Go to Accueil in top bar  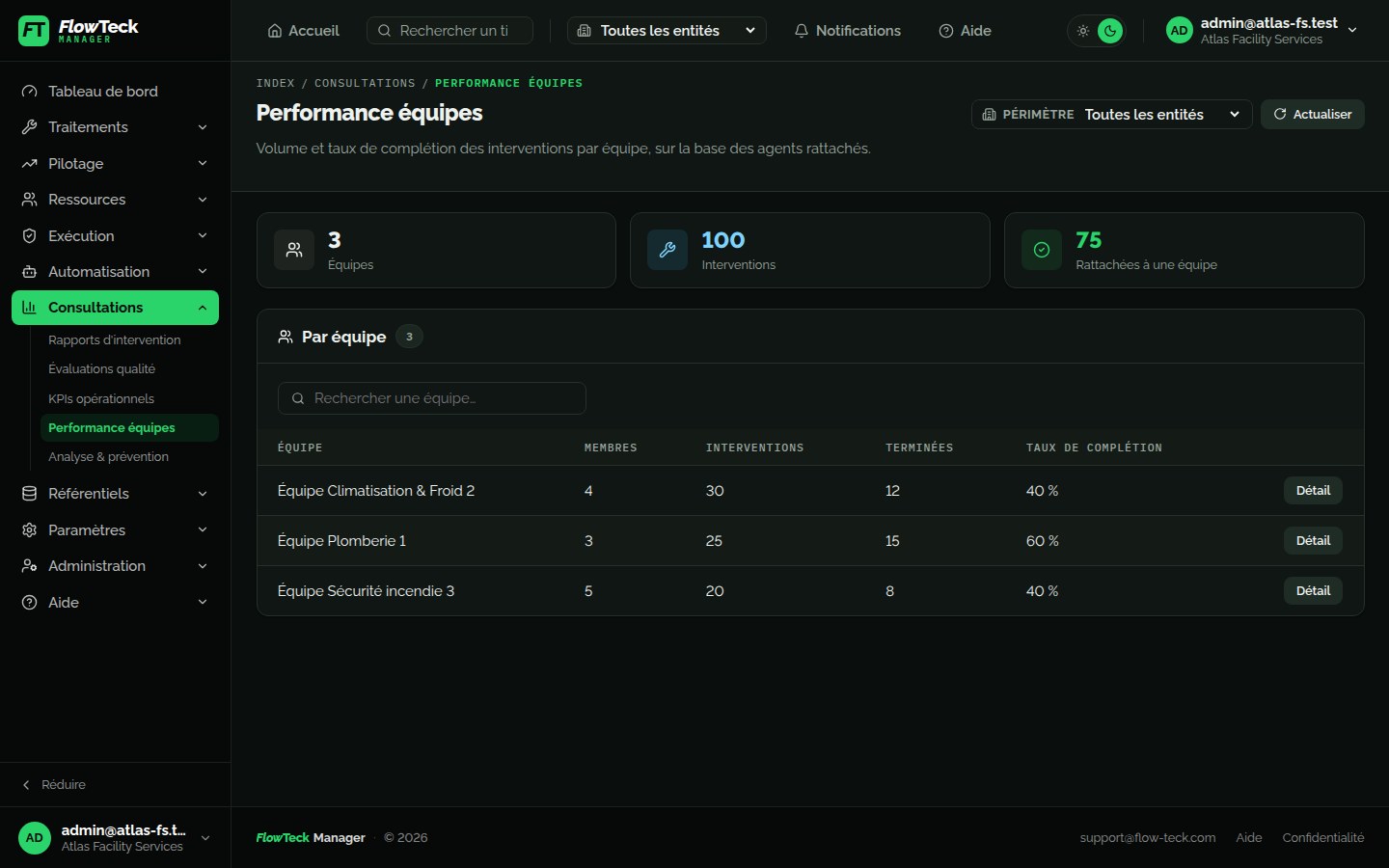(303, 31)
